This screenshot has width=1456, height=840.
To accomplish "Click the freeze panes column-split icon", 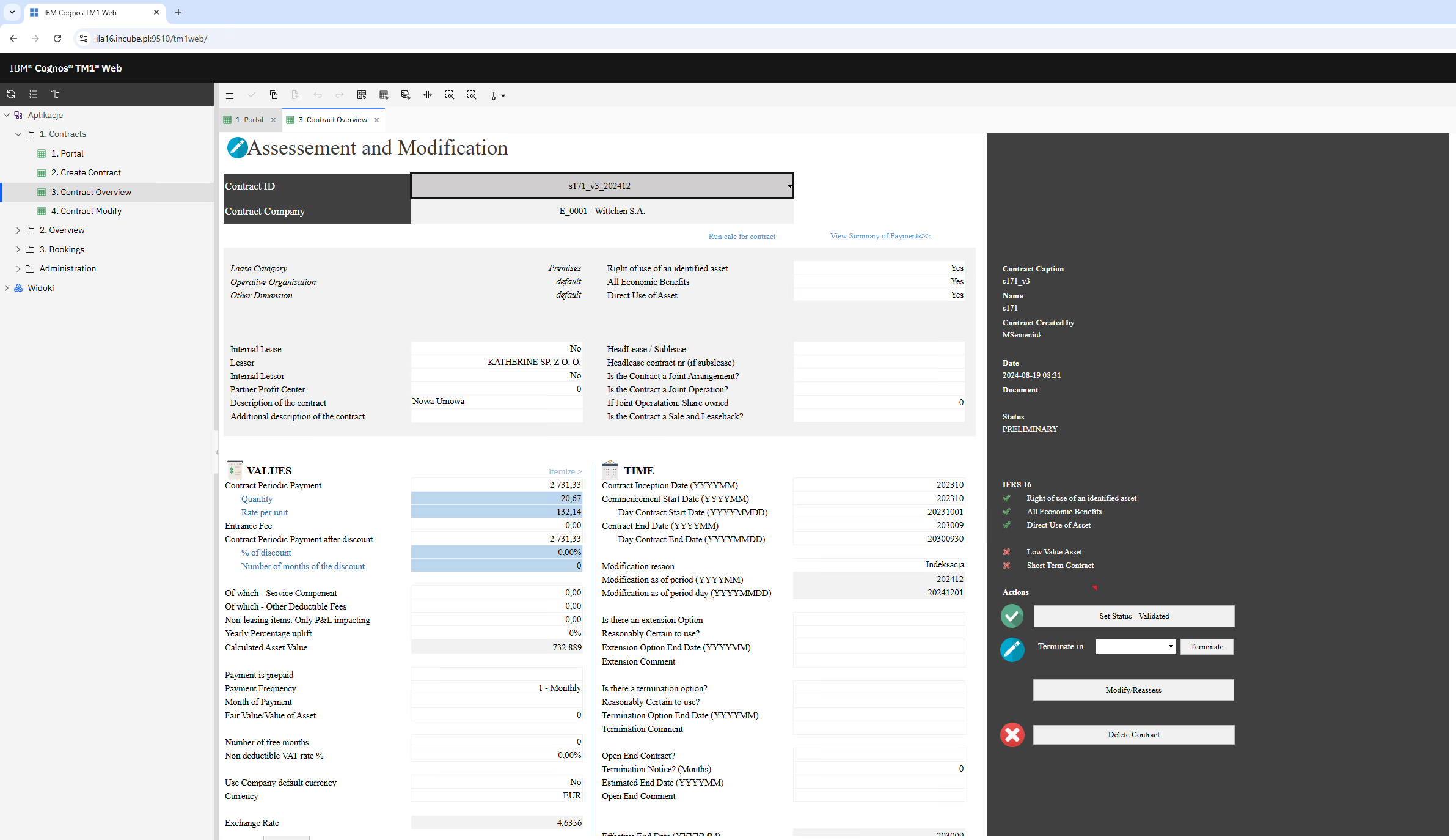I will pyautogui.click(x=428, y=95).
